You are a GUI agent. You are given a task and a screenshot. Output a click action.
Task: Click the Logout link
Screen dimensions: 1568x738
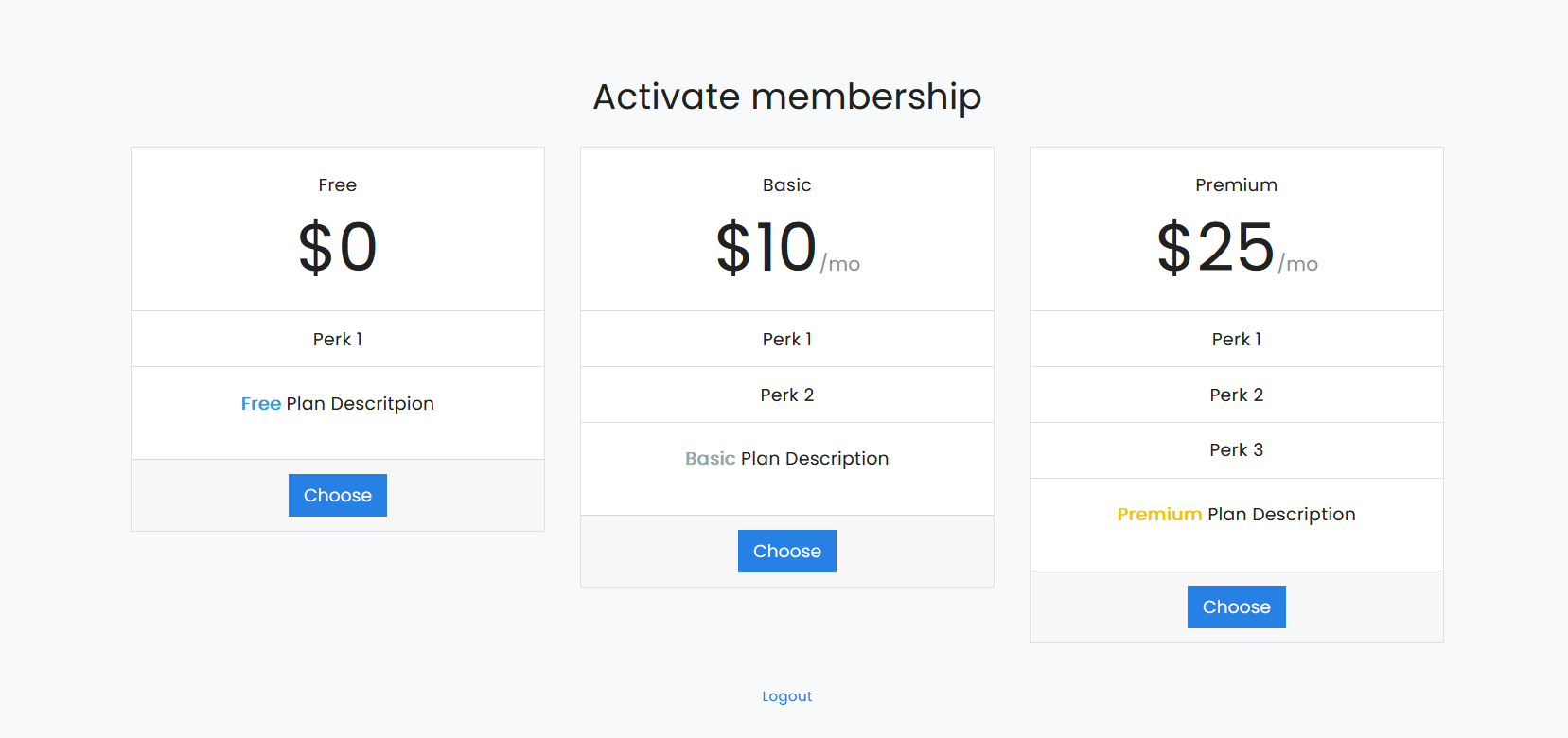coord(787,696)
